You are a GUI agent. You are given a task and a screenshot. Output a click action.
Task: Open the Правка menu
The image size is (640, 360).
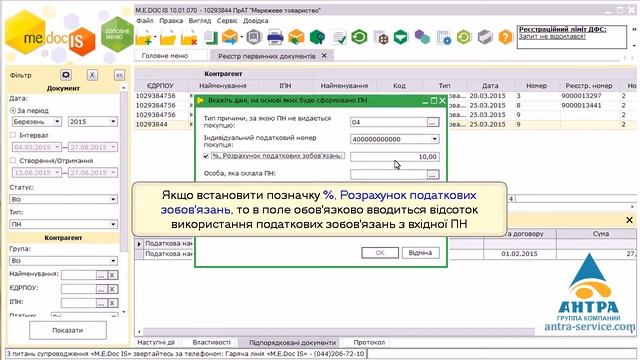171,20
